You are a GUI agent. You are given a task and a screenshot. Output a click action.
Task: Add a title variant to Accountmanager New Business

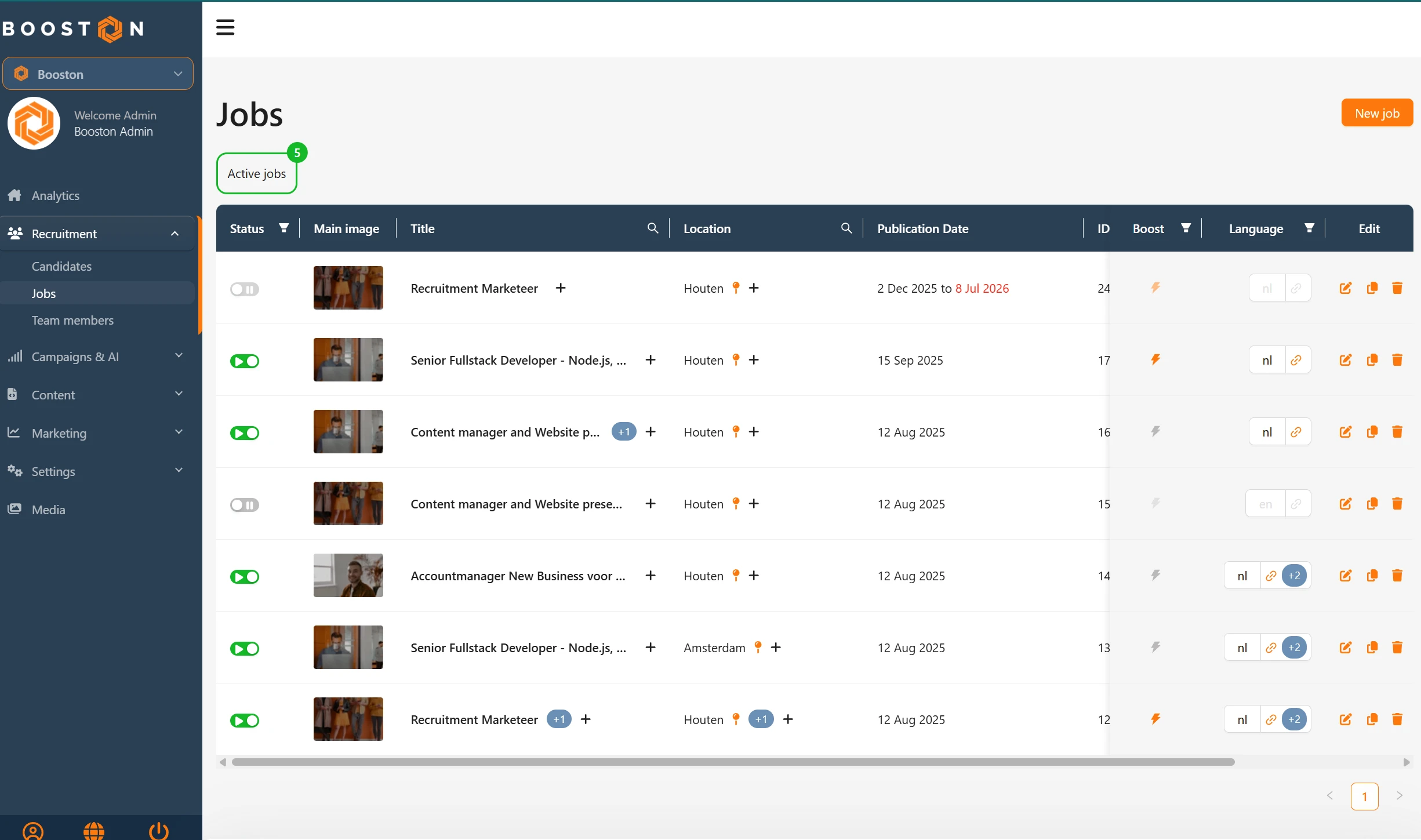650,576
